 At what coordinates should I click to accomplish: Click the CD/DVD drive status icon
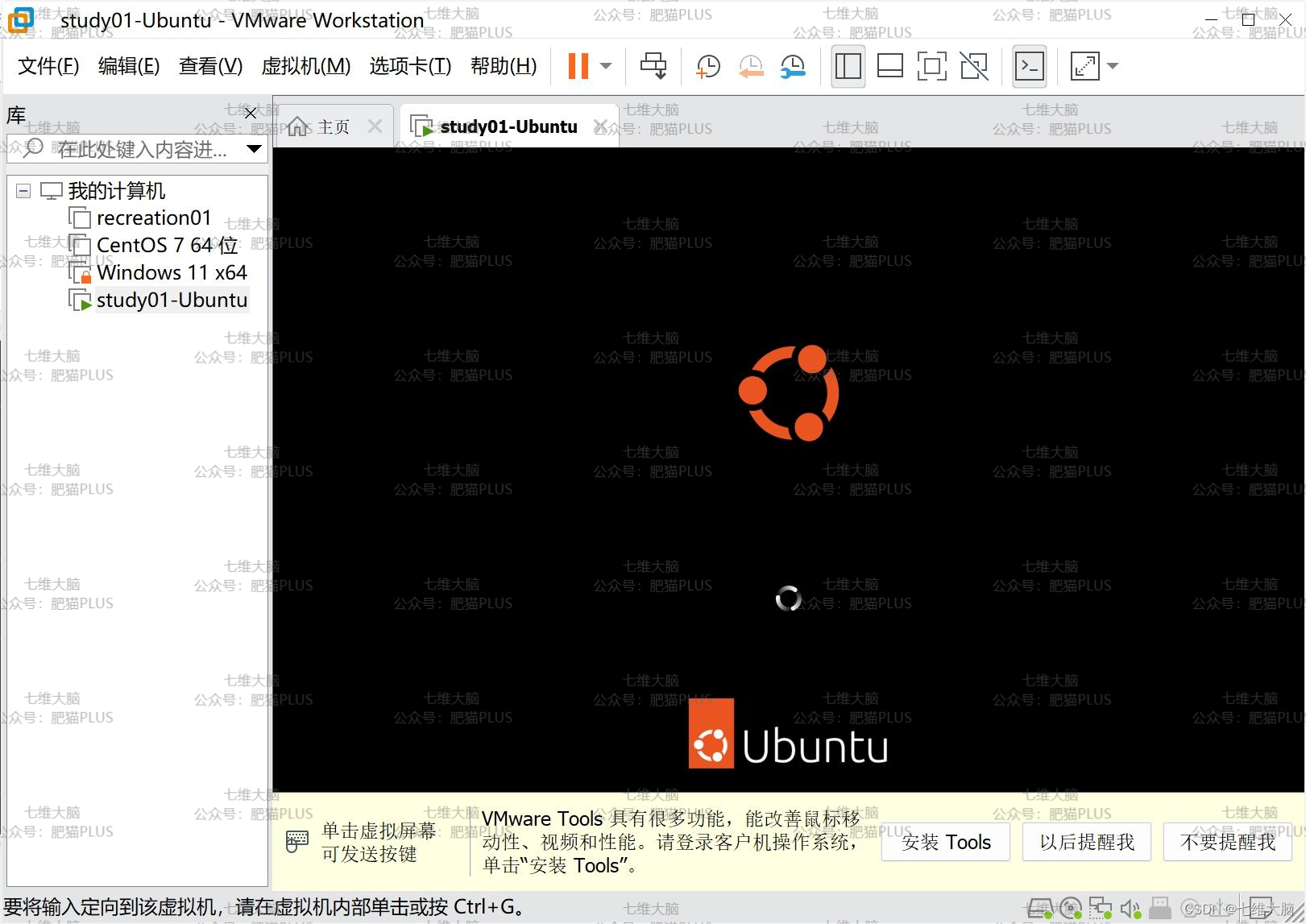(1071, 909)
